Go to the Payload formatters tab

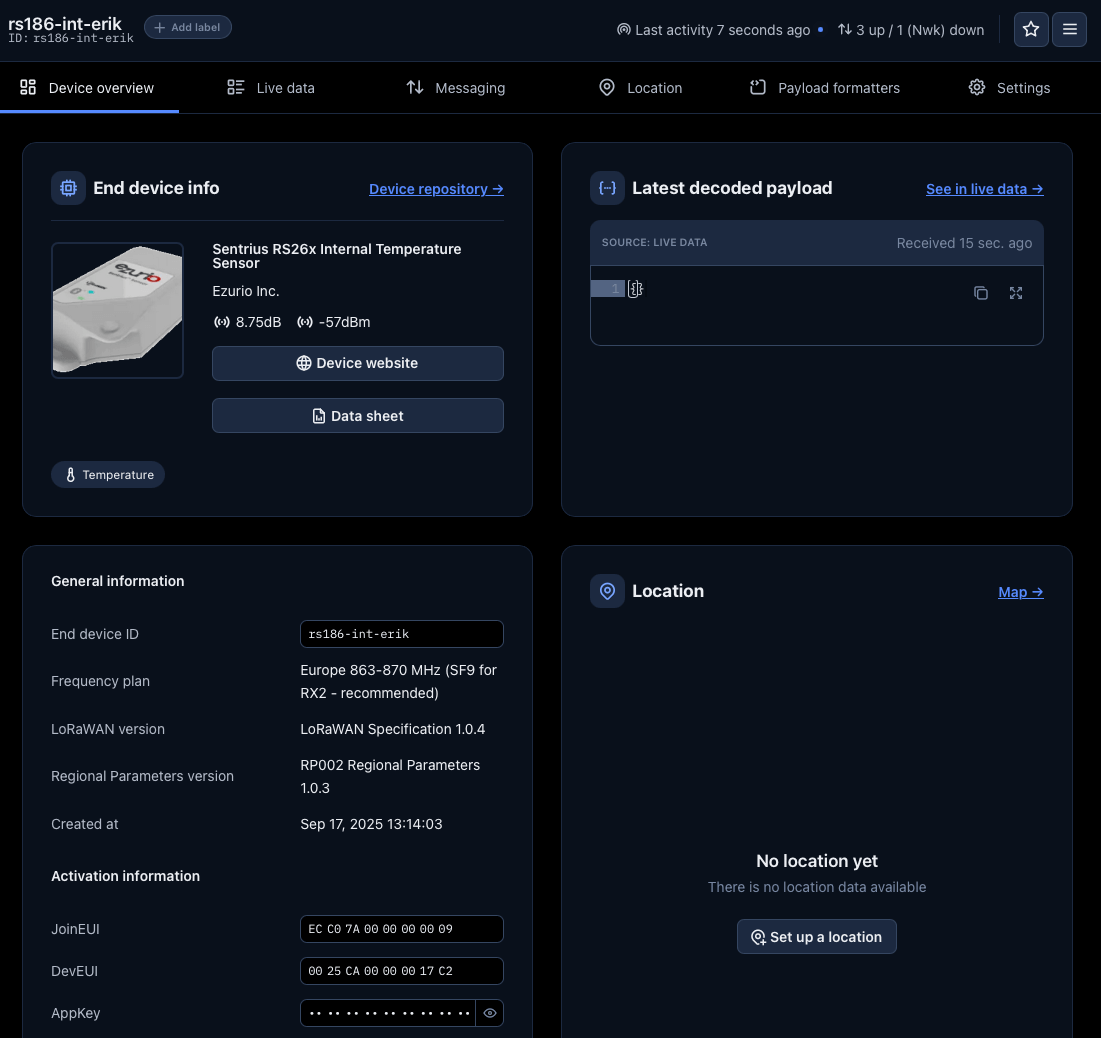(x=825, y=88)
